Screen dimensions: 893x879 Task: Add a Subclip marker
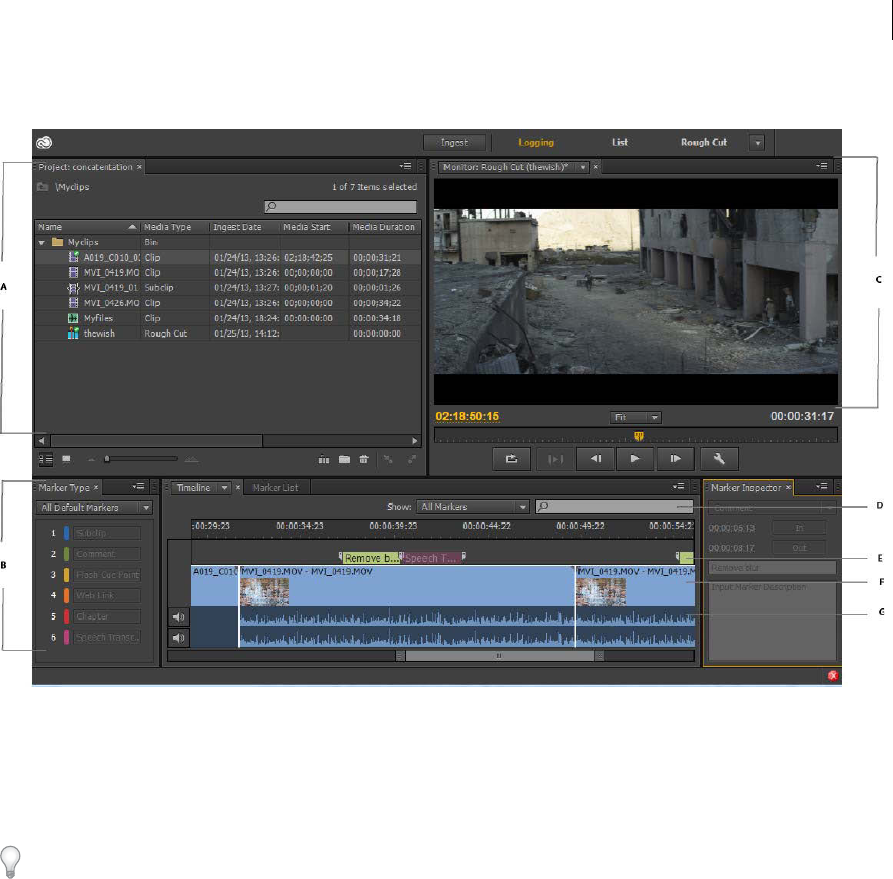[x=108, y=533]
